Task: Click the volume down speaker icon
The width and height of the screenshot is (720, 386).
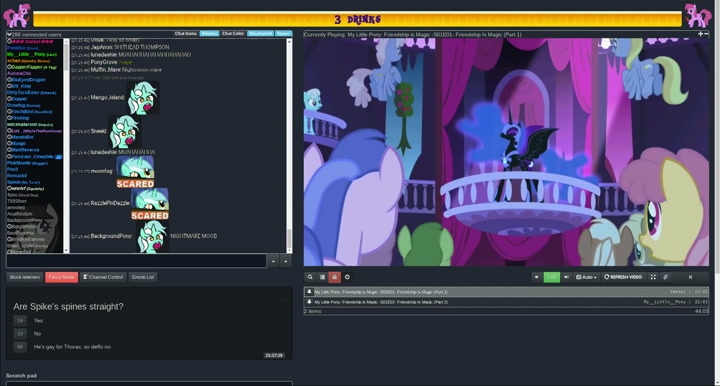Action: click(x=537, y=277)
